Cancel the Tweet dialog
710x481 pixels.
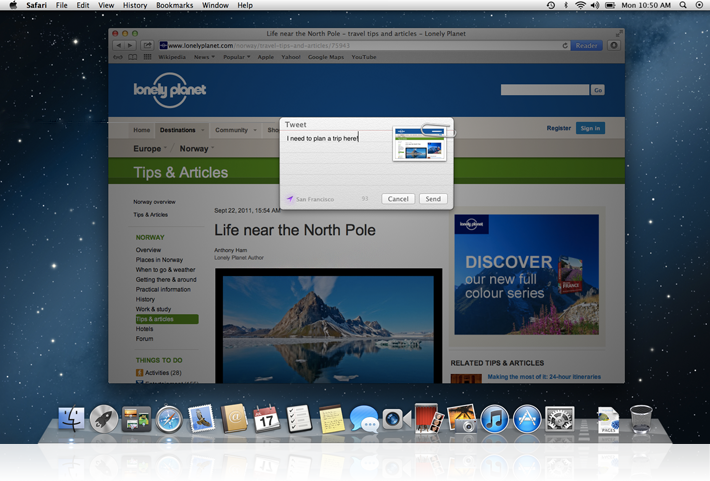398,199
